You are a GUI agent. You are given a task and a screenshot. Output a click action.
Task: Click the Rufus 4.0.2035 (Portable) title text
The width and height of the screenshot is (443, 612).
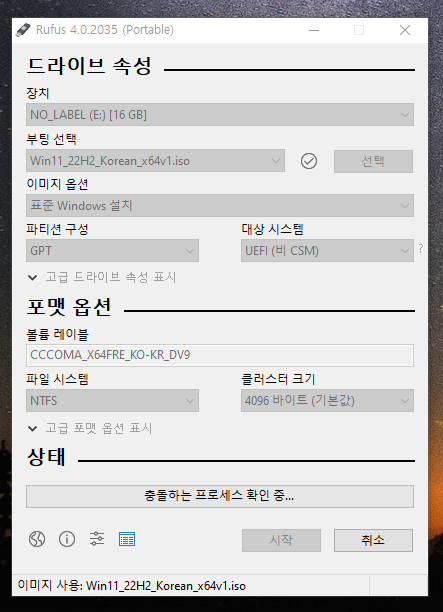click(x=105, y=30)
